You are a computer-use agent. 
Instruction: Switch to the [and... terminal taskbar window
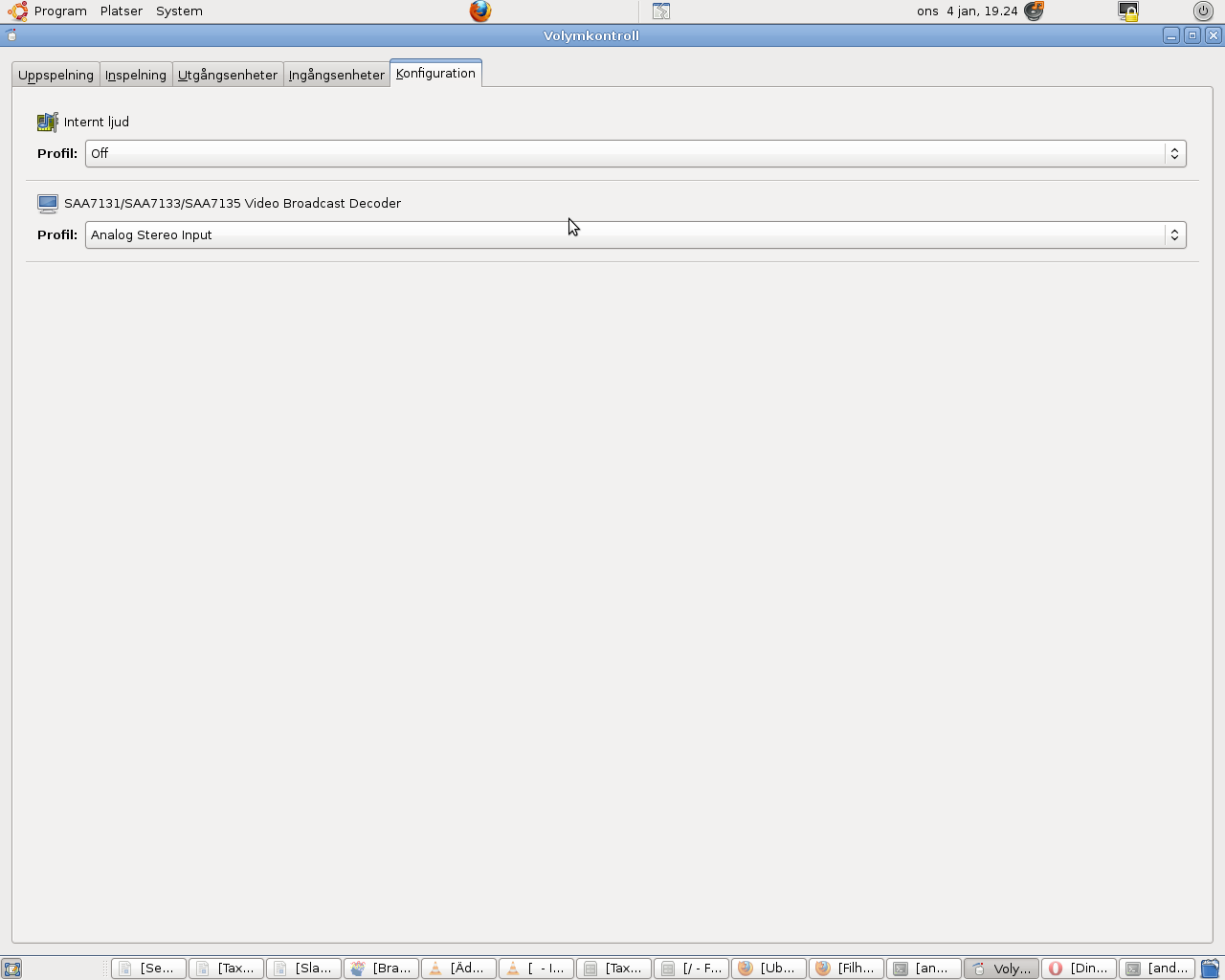(1157, 969)
